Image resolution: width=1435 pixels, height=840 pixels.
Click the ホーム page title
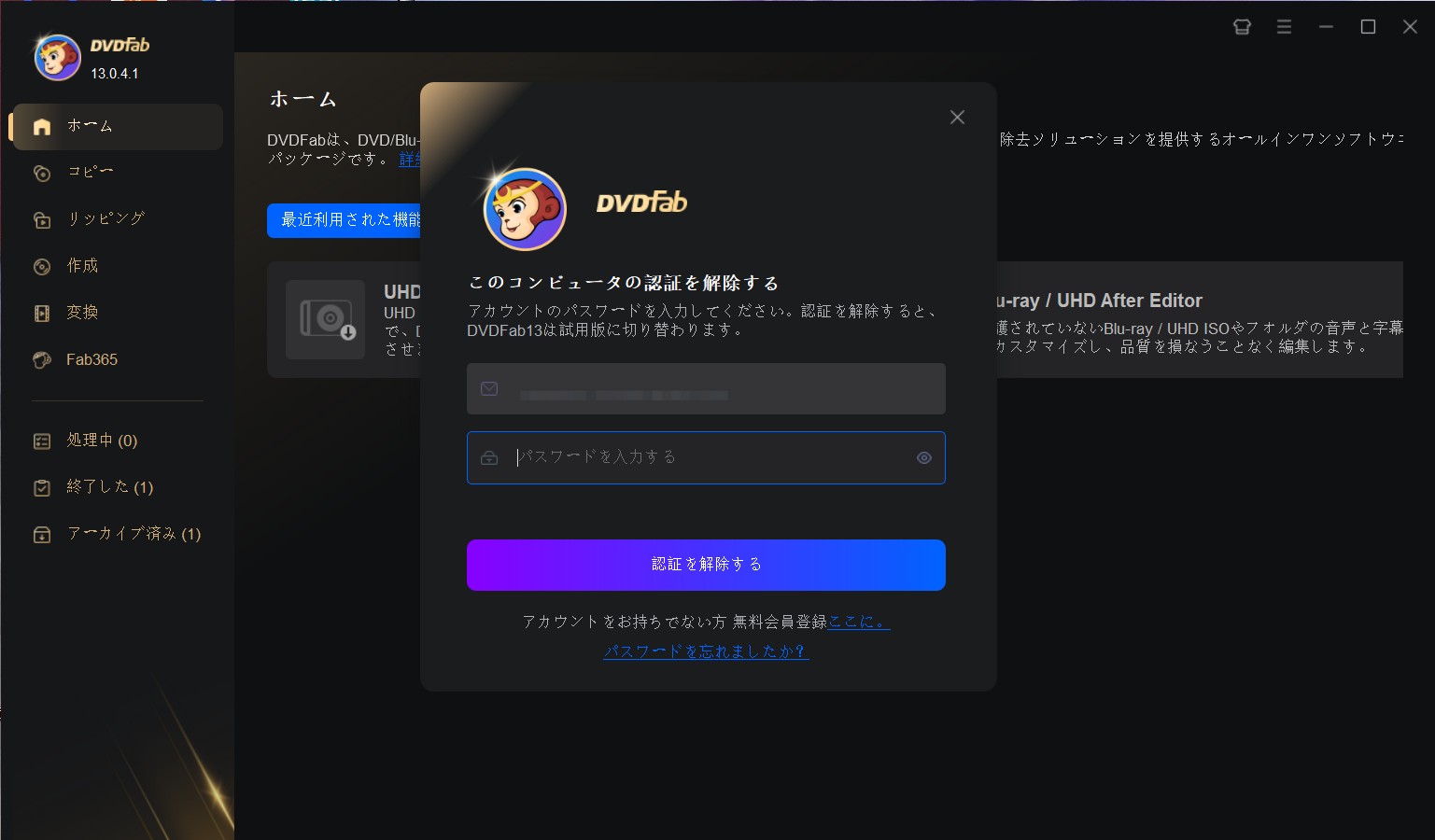click(303, 99)
